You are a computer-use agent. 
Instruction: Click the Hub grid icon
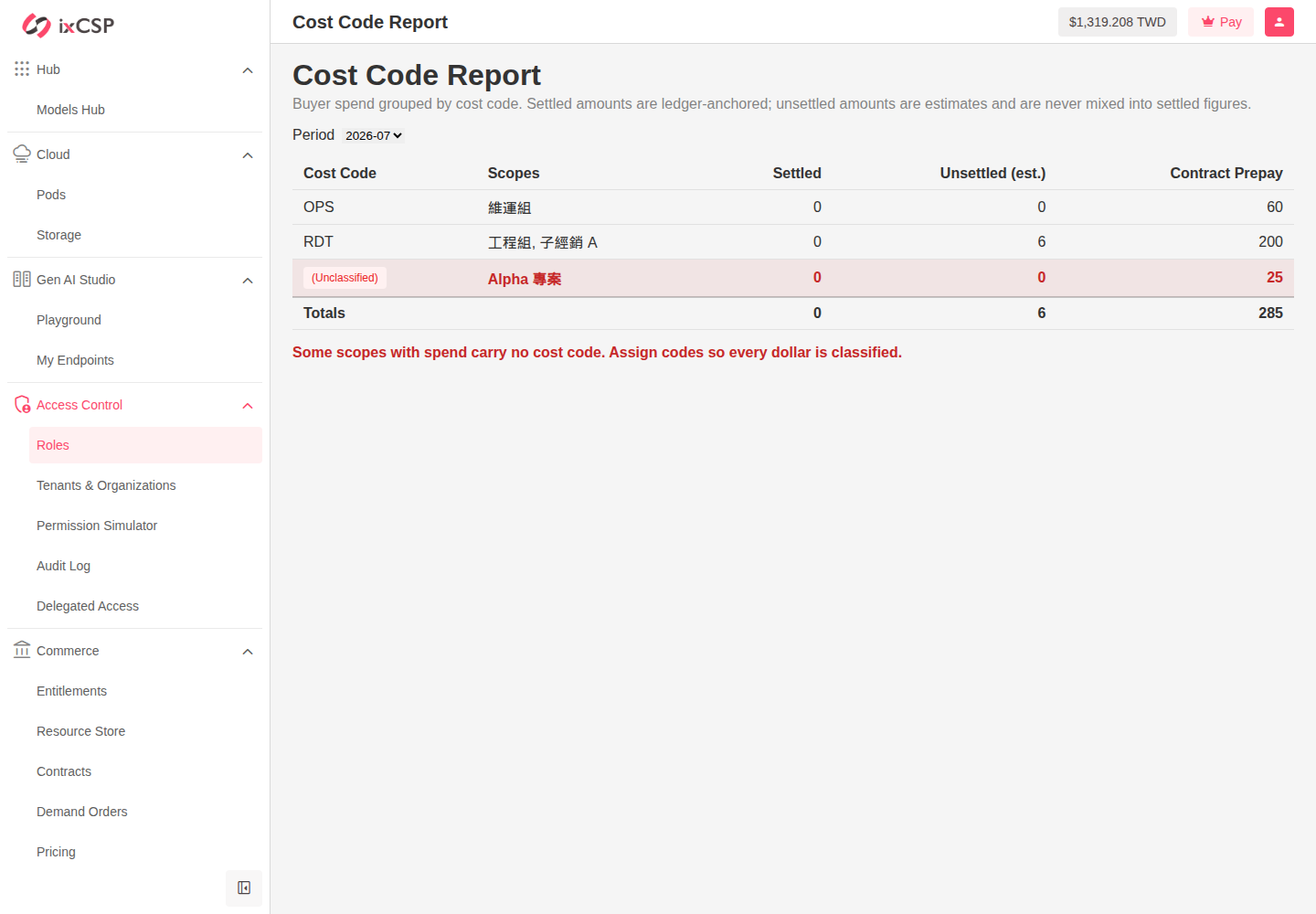click(22, 69)
